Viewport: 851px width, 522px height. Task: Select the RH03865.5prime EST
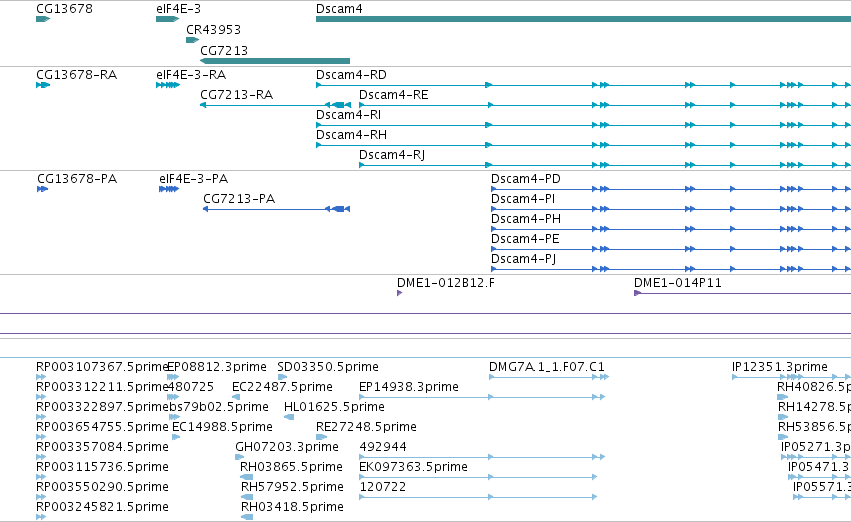pos(246,477)
